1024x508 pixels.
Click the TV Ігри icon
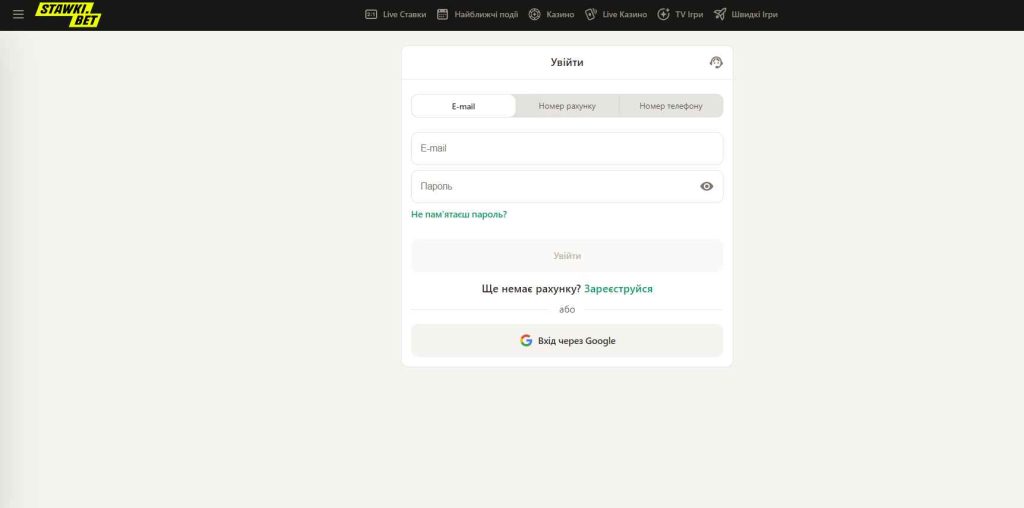point(664,15)
